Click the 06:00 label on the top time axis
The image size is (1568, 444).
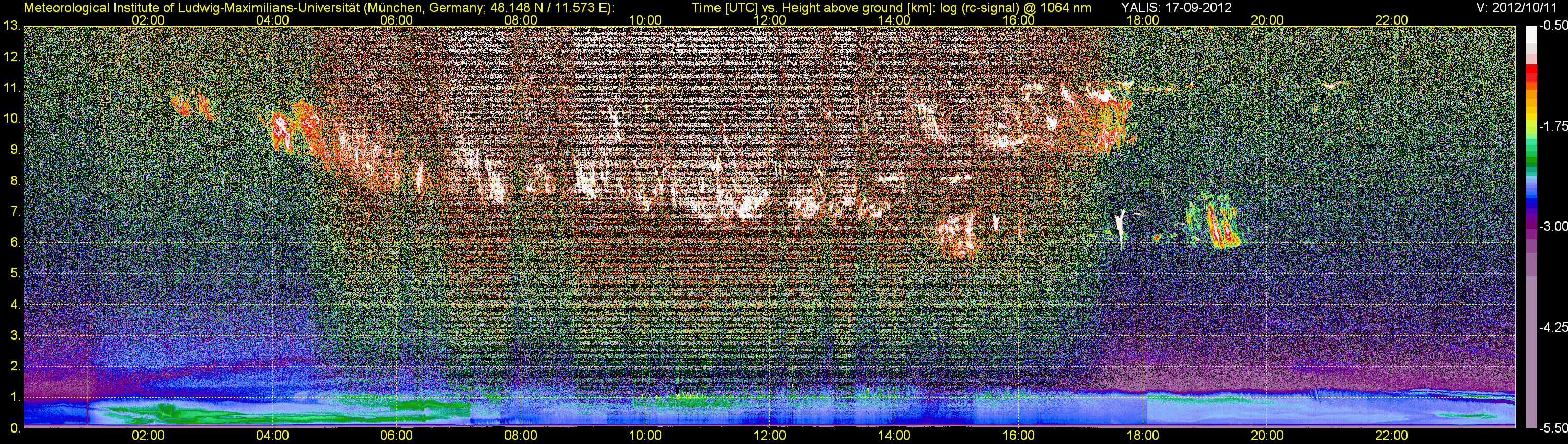[x=396, y=20]
